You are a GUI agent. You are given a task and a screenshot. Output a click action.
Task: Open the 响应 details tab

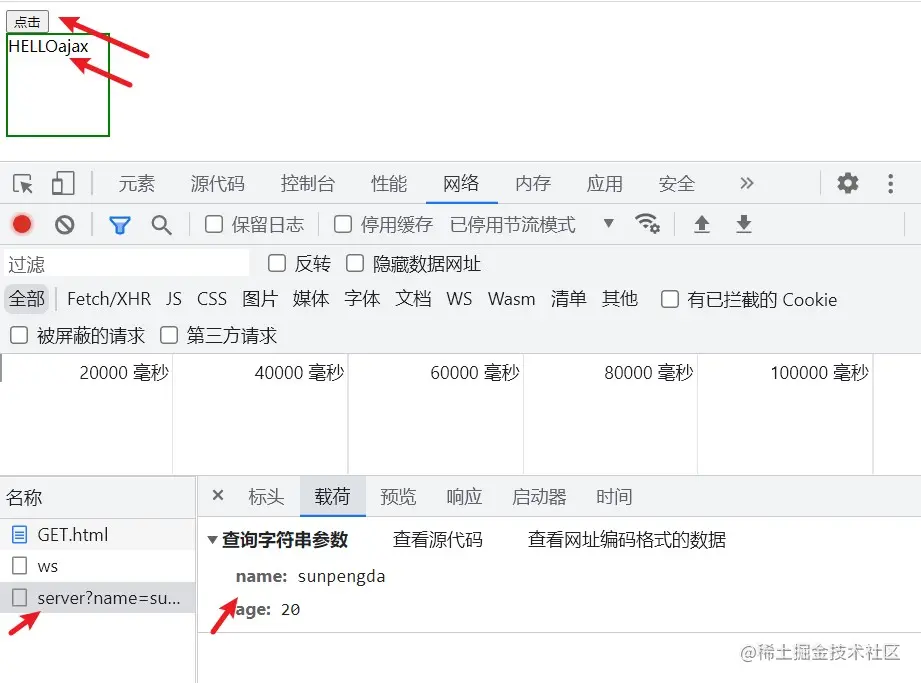point(464,497)
